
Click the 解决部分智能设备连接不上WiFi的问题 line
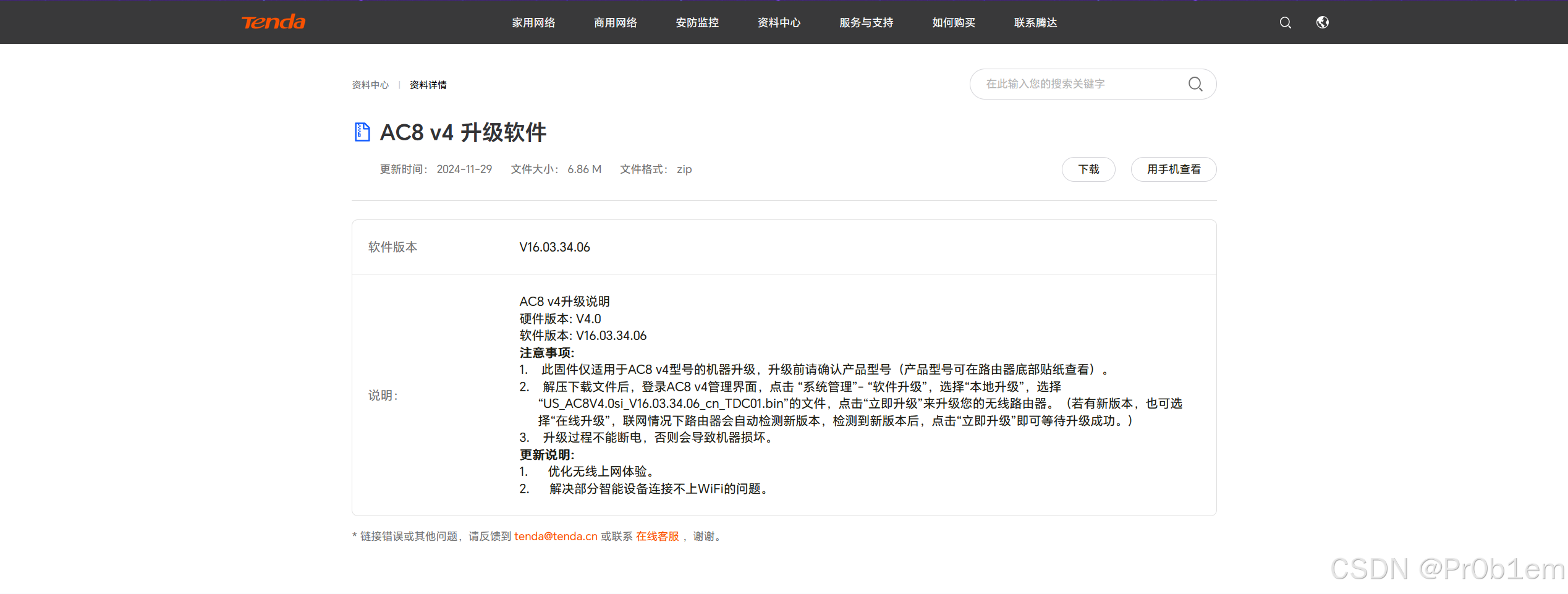tap(660, 489)
